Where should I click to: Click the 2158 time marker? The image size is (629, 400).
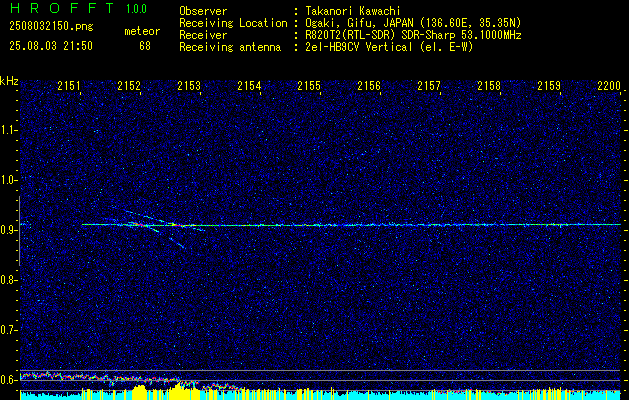pyautogui.click(x=489, y=85)
